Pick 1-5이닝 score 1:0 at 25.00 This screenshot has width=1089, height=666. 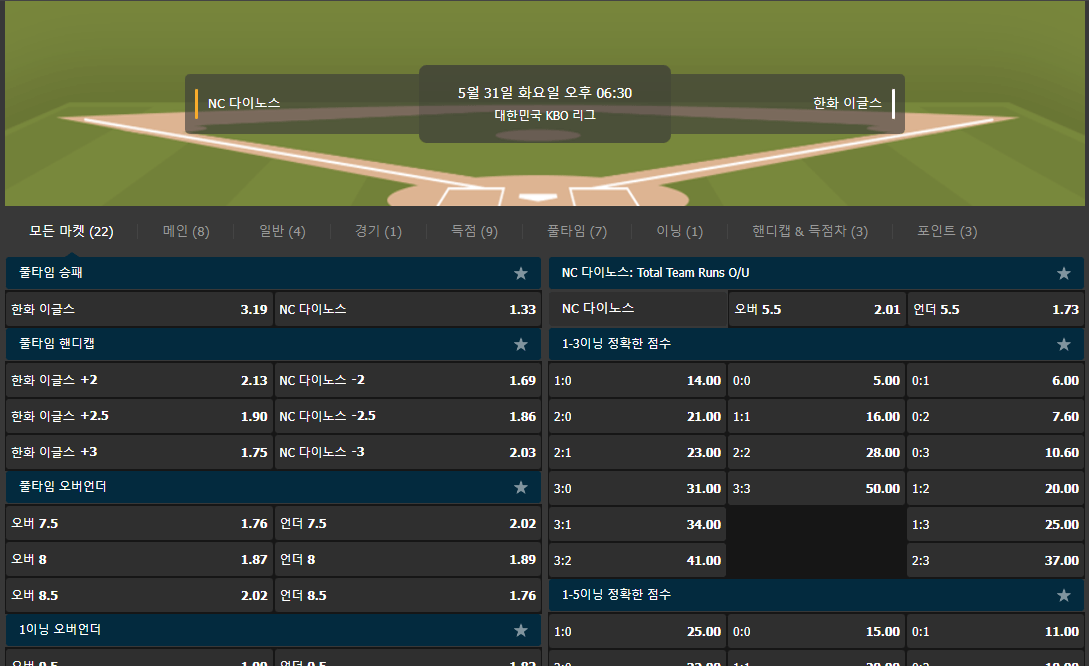[x=638, y=631]
